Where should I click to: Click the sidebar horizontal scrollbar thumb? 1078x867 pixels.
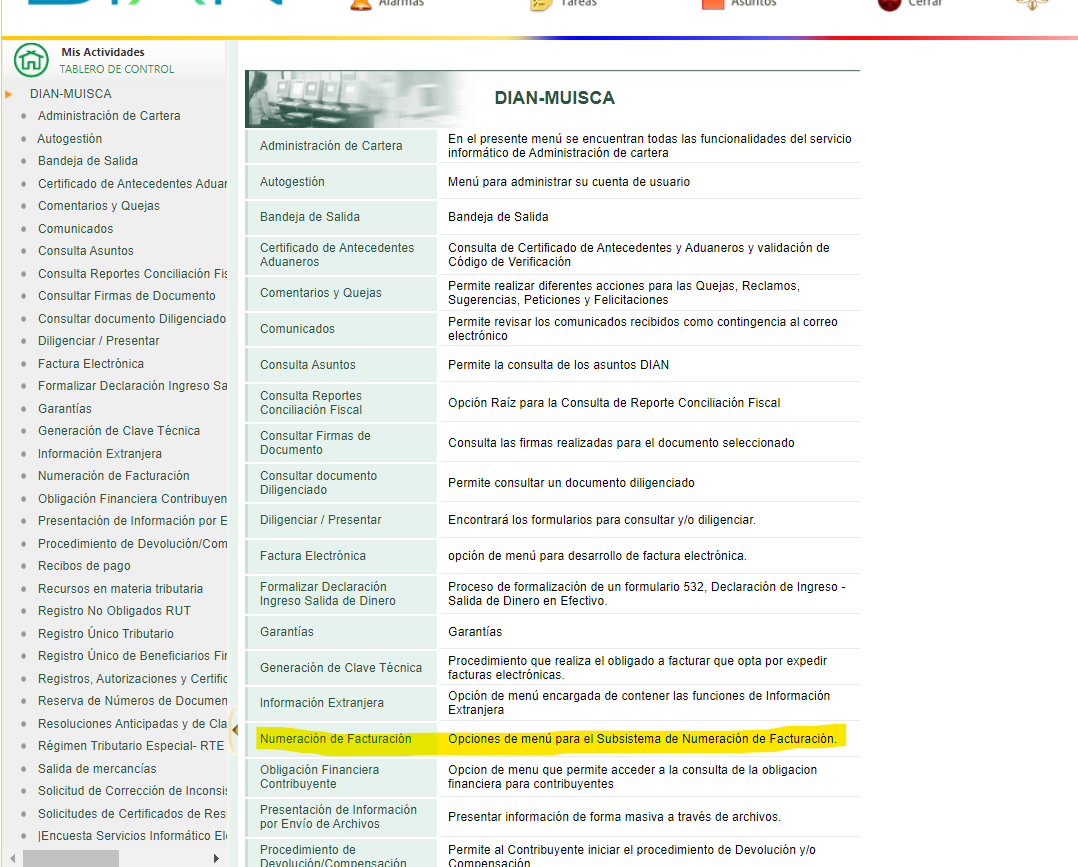[x=71, y=858]
